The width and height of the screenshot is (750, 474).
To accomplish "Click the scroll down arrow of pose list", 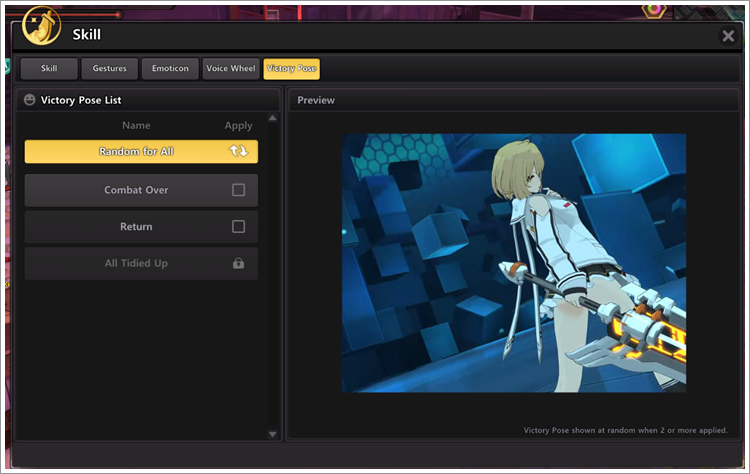I will (x=273, y=434).
